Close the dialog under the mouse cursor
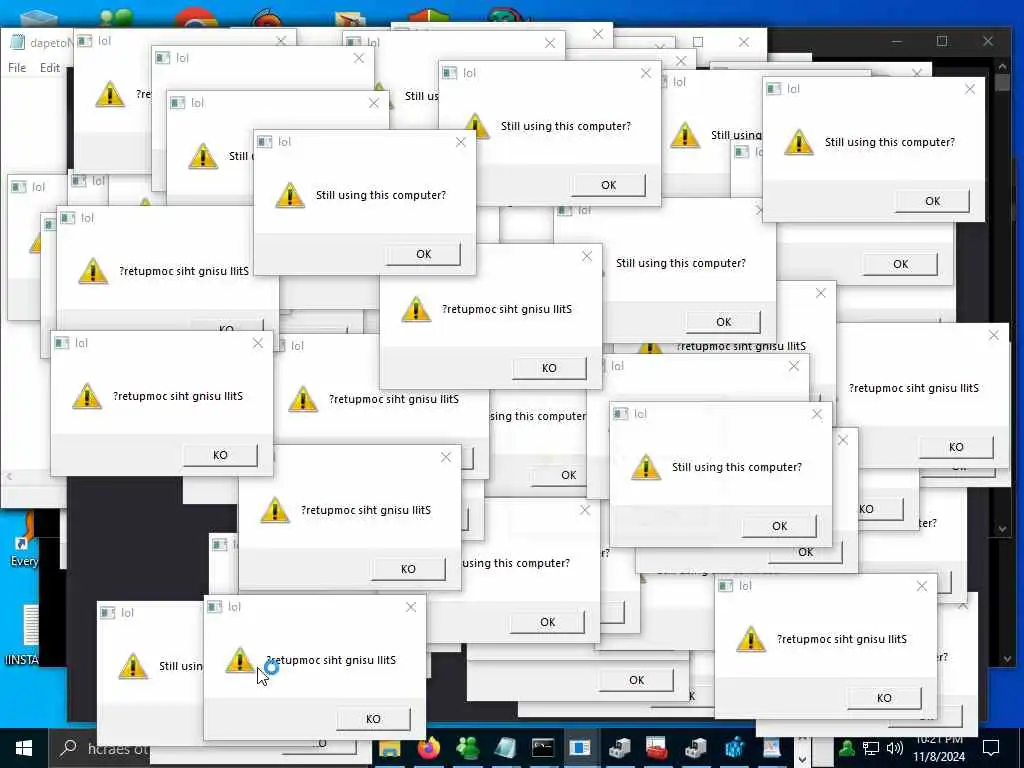Screen dimensions: 1024x768 click(411, 607)
